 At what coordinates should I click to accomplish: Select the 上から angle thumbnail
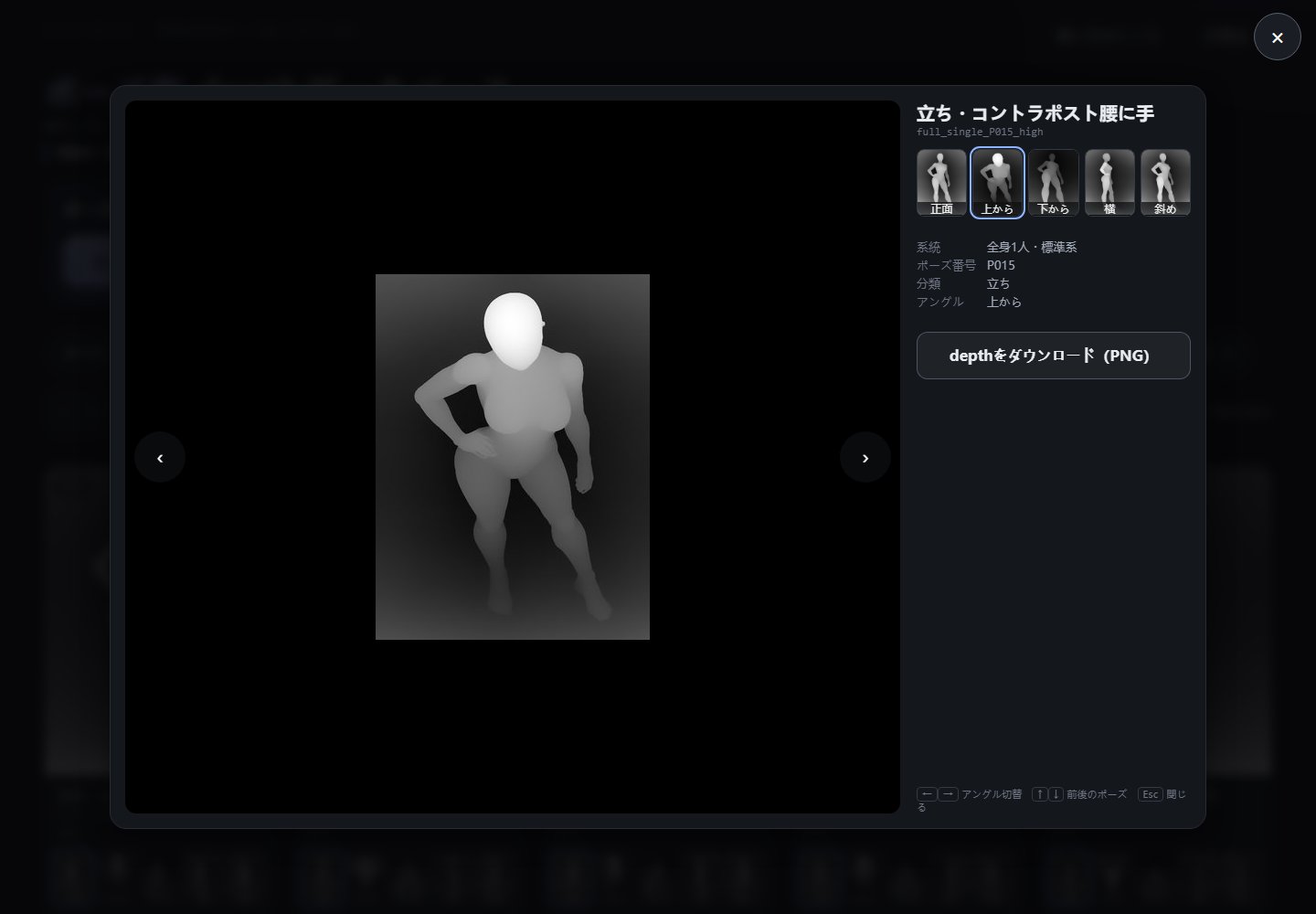[997, 183]
